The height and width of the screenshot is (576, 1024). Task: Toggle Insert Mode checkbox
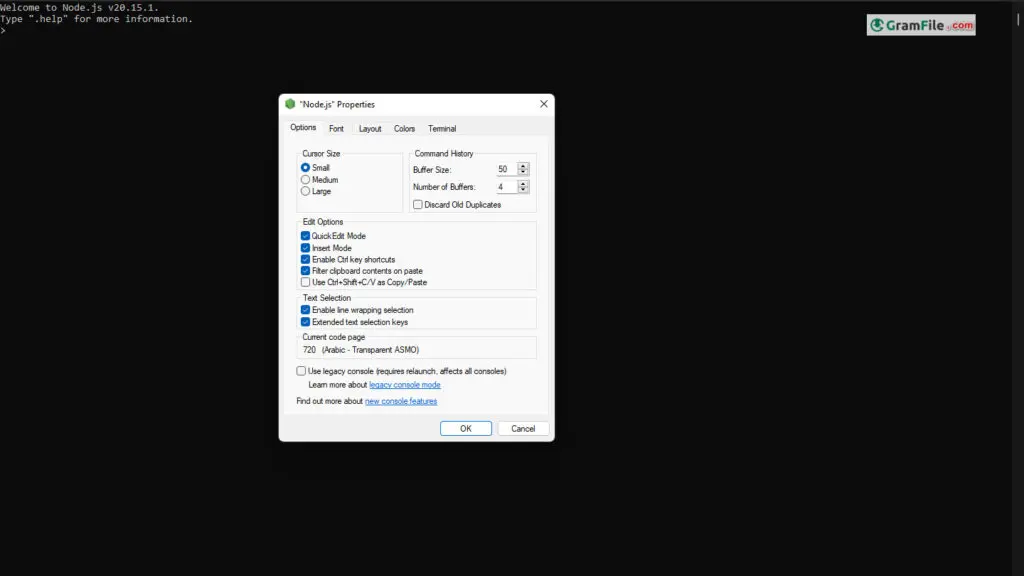[x=305, y=248]
